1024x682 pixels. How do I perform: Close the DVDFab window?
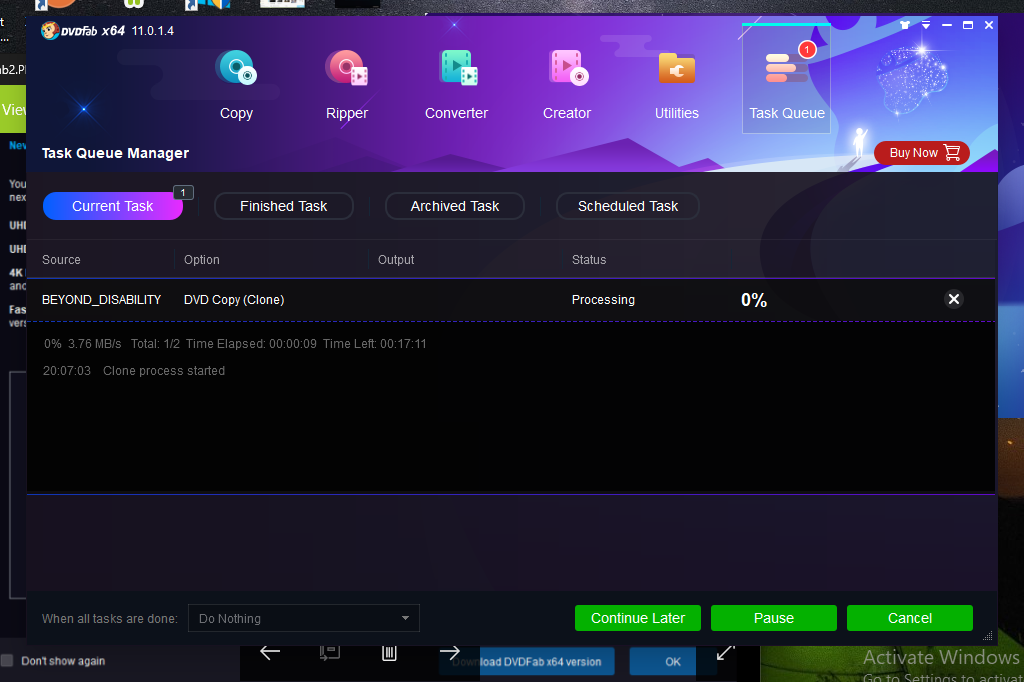989,25
